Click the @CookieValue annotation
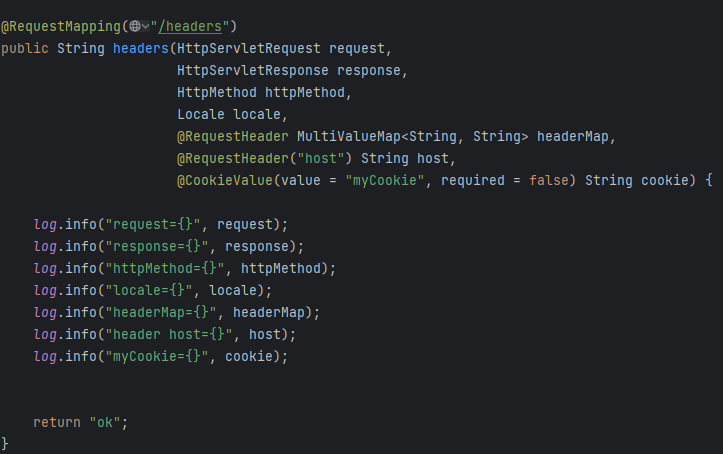 point(225,181)
